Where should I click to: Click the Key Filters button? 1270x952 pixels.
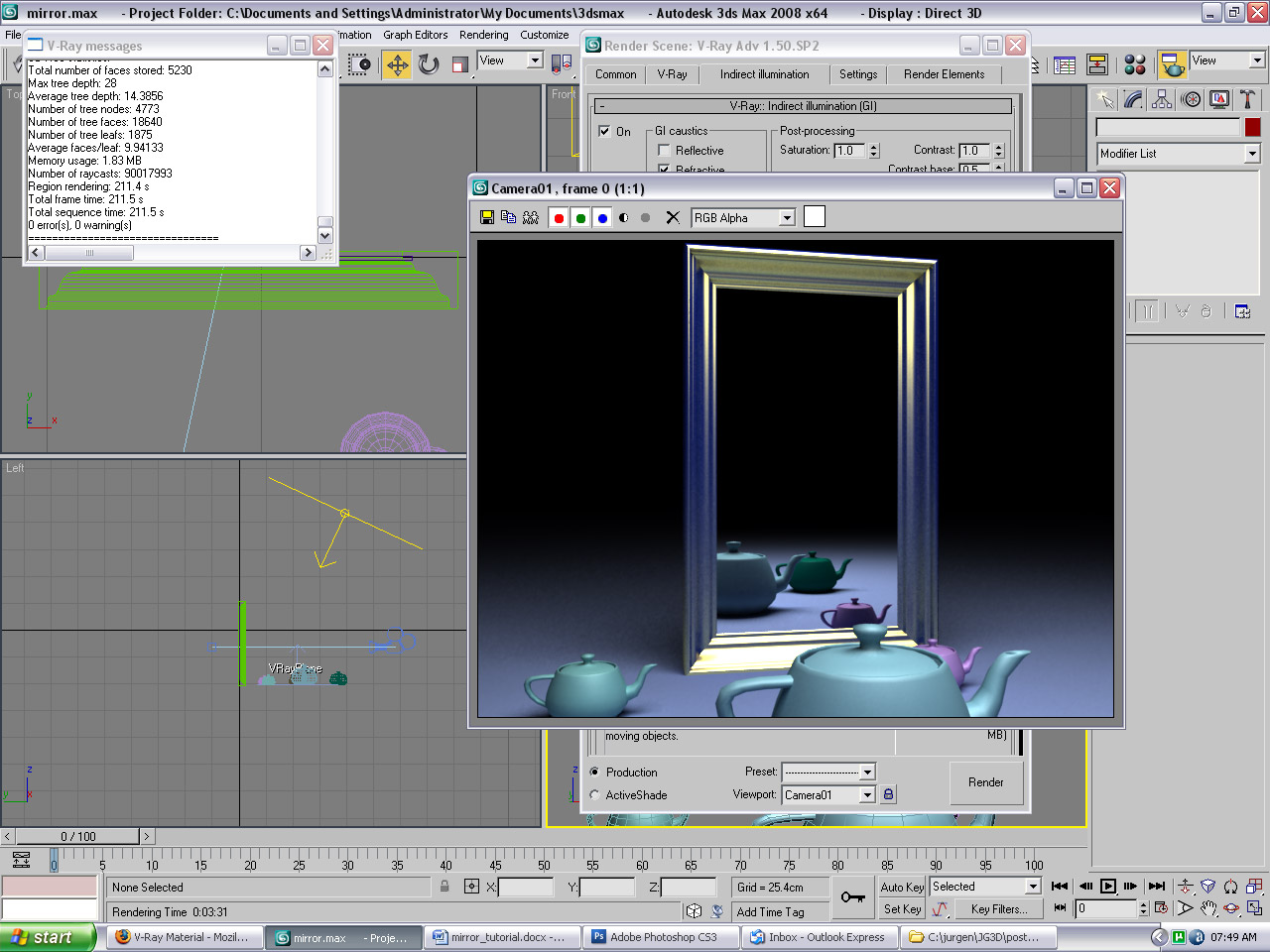pos(998,909)
